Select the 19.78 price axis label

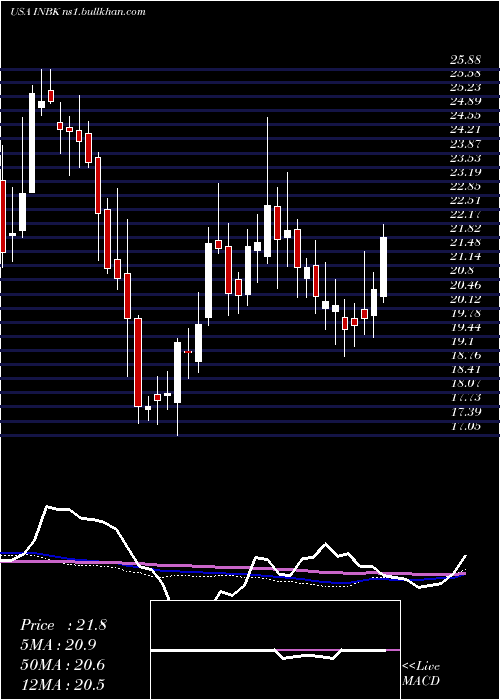464,313
